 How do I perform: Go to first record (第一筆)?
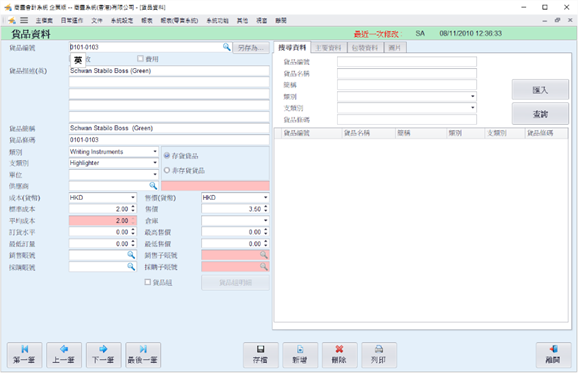tap(25, 355)
